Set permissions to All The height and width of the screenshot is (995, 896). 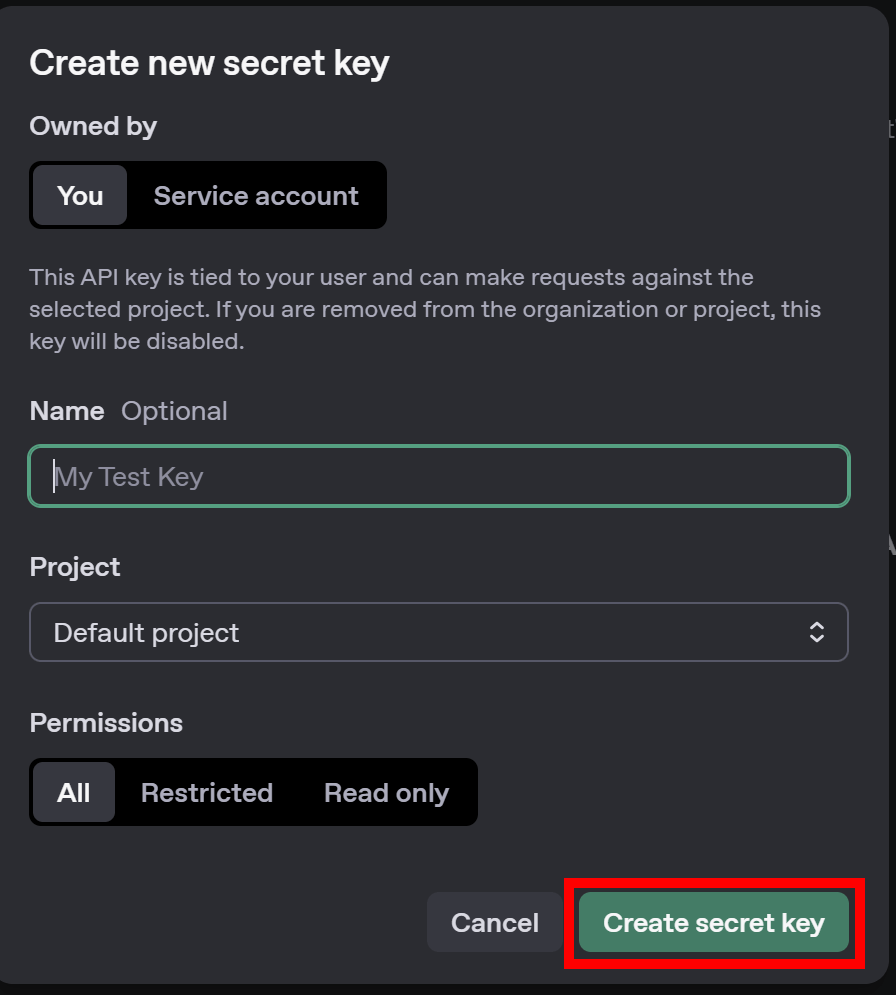[74, 792]
